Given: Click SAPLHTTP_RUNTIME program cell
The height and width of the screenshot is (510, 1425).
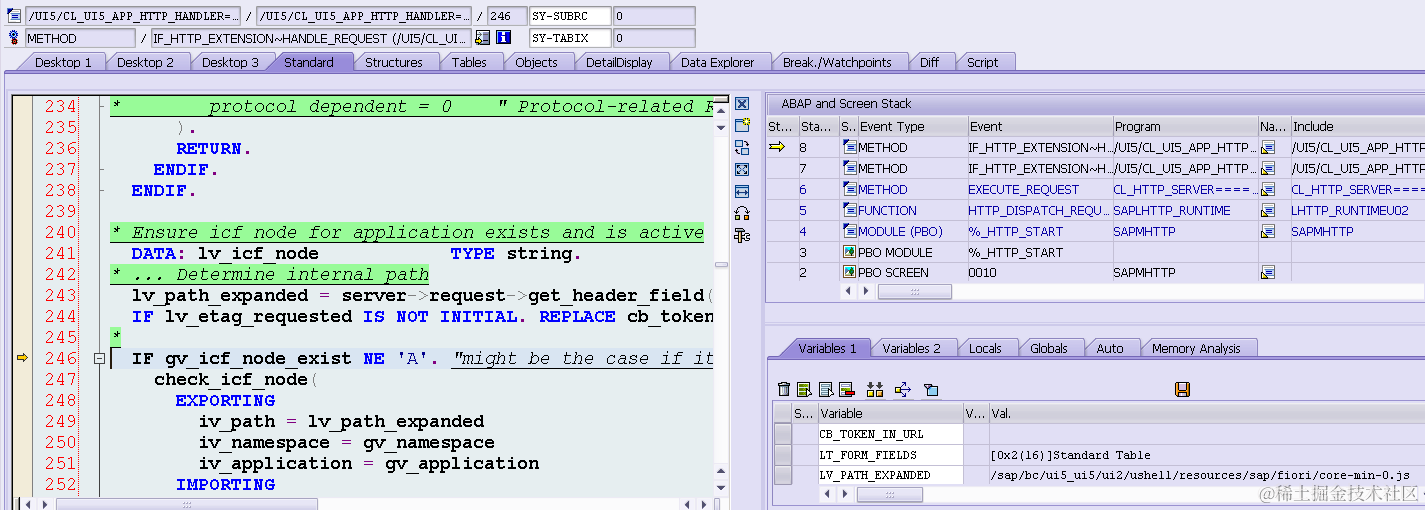Looking at the screenshot, I should pos(1185,210).
